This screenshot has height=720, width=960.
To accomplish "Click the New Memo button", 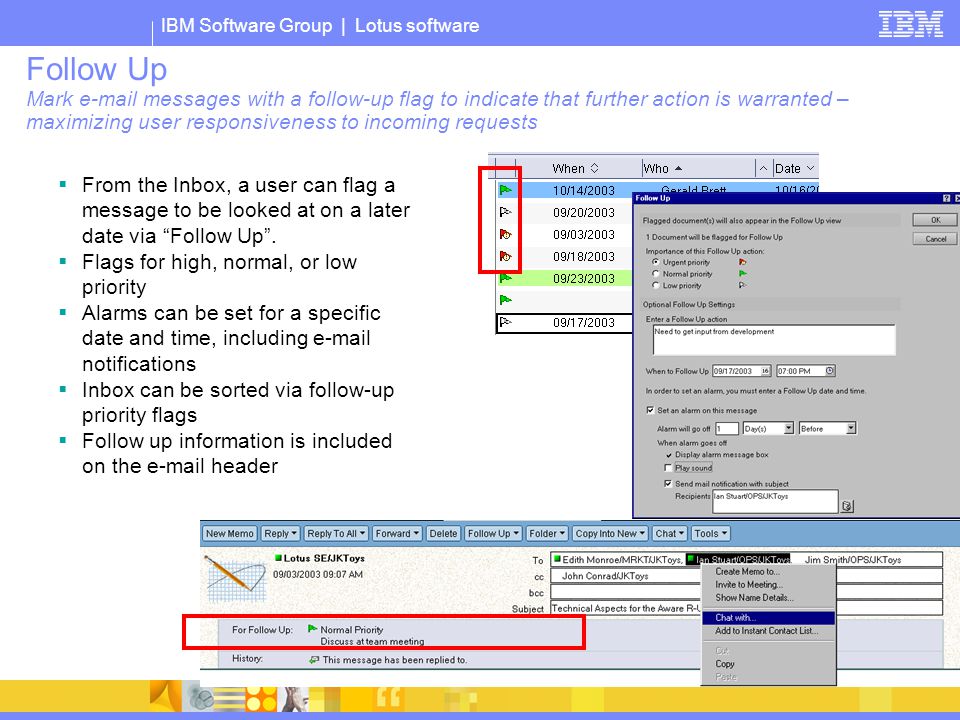I will point(229,533).
